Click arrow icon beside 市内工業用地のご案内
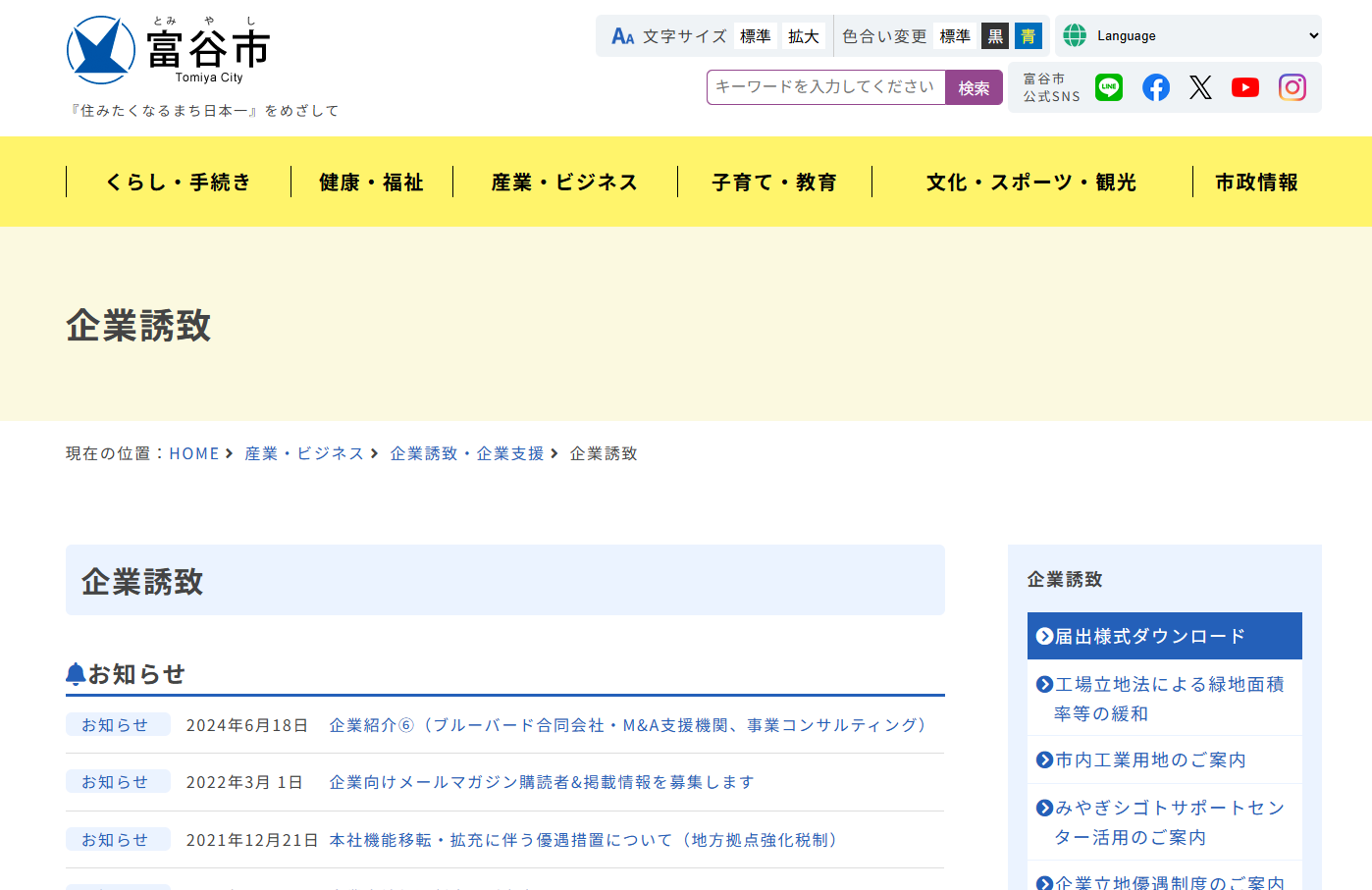This screenshot has height=890, width=1372. 1044,760
